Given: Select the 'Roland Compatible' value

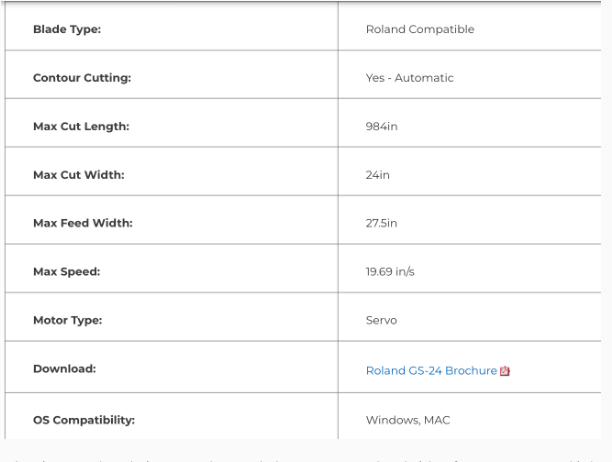Looking at the screenshot, I should coord(420,29).
